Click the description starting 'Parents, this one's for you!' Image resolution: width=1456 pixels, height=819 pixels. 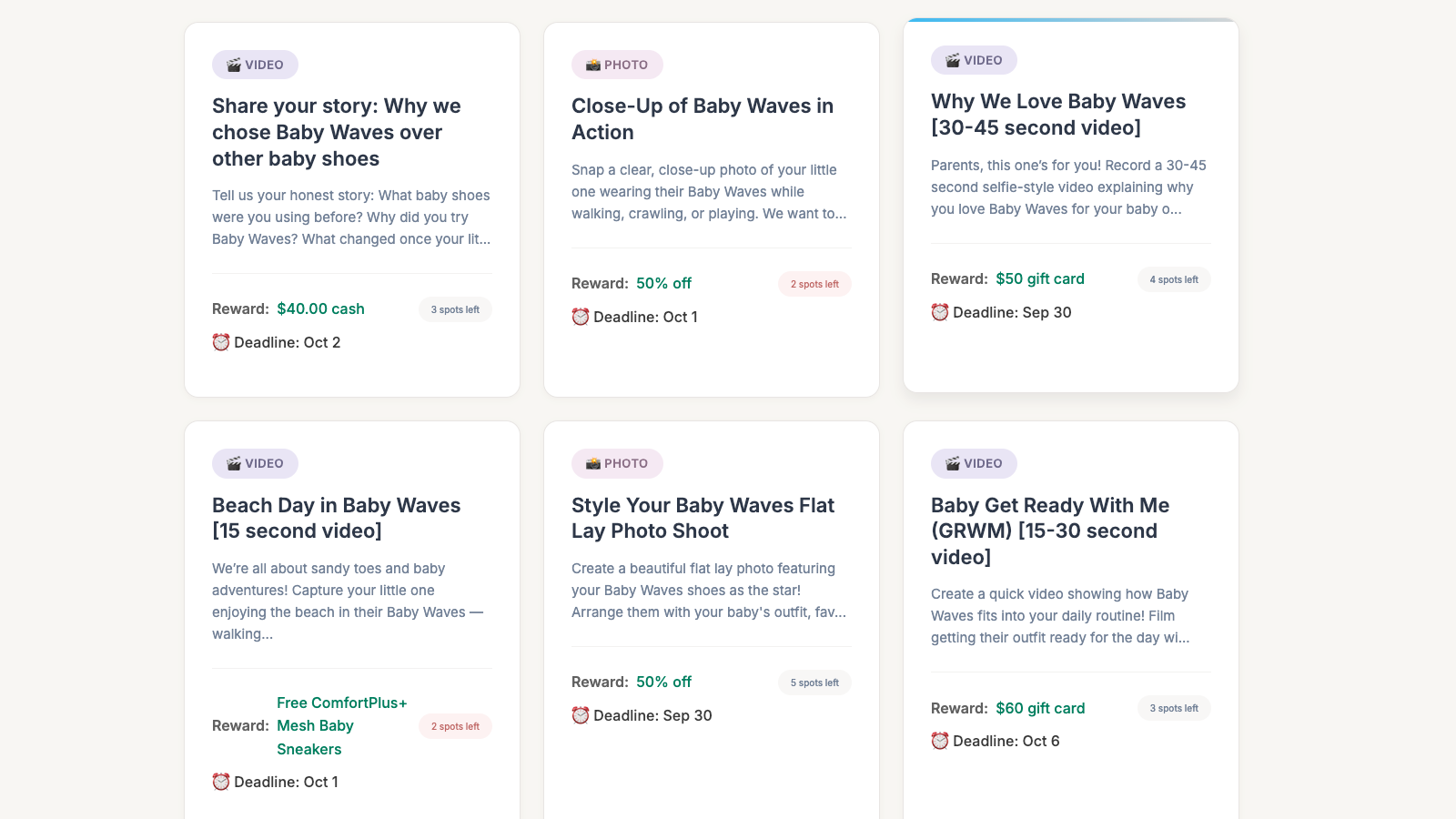(1069, 187)
